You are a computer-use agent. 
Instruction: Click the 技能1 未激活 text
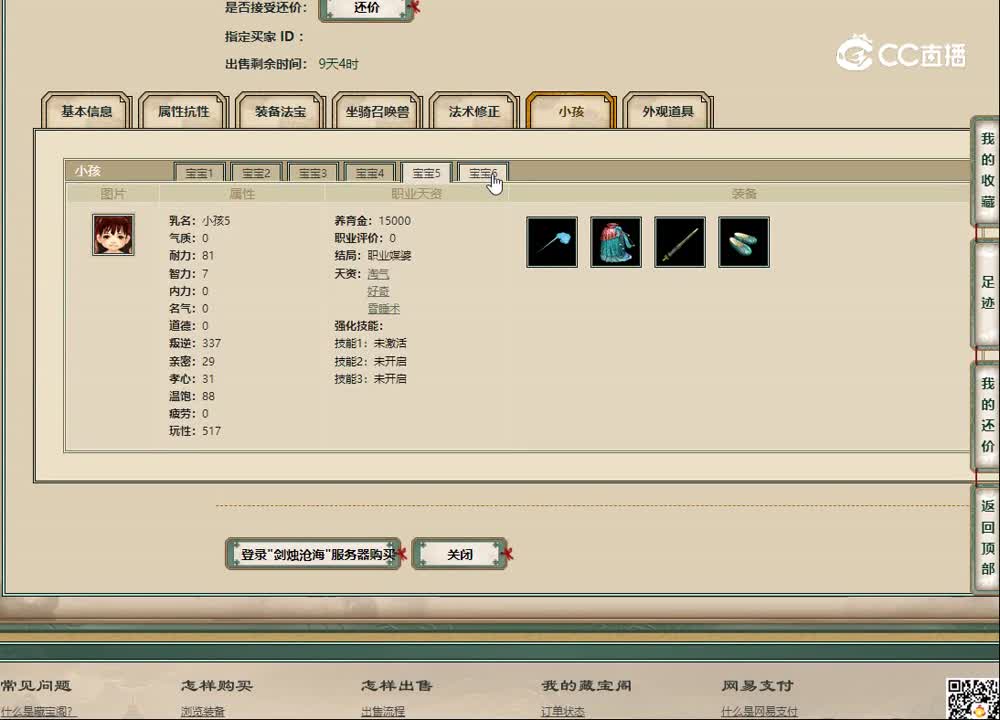tap(371, 343)
